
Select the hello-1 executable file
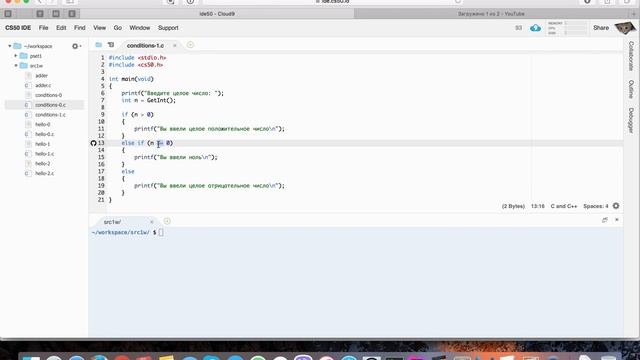(42, 144)
